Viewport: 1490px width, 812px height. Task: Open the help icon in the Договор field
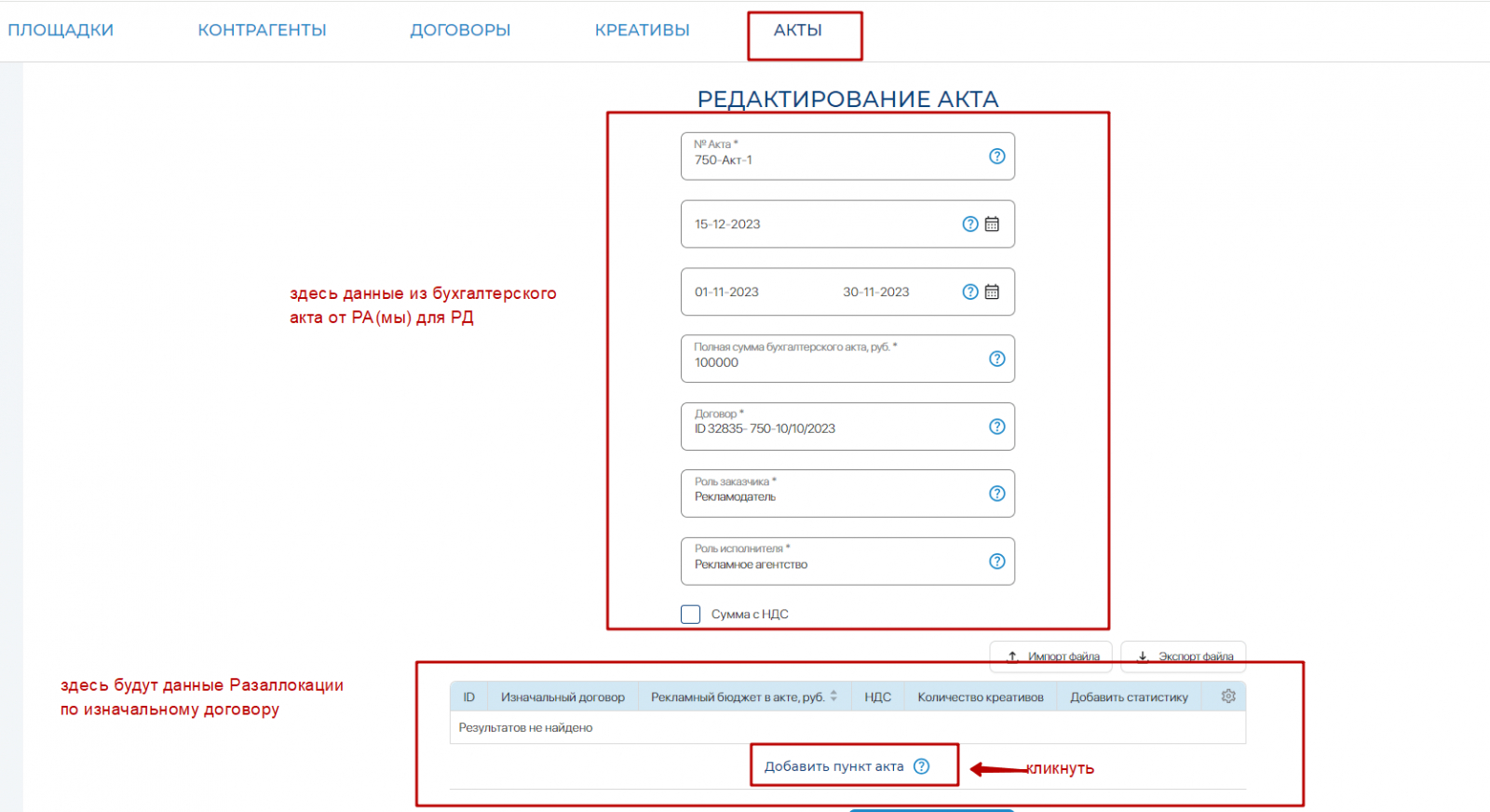pos(996,426)
